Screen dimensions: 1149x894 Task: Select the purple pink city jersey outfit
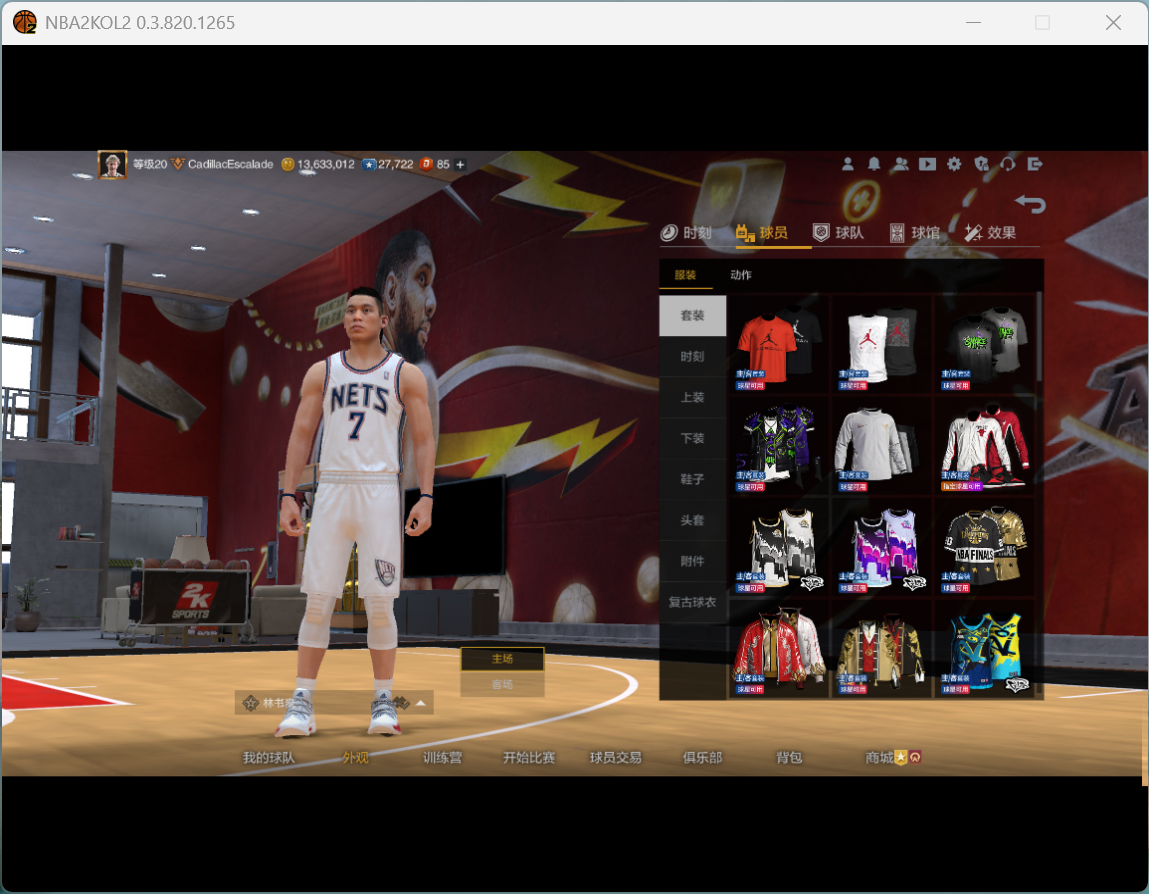pyautogui.click(x=882, y=547)
